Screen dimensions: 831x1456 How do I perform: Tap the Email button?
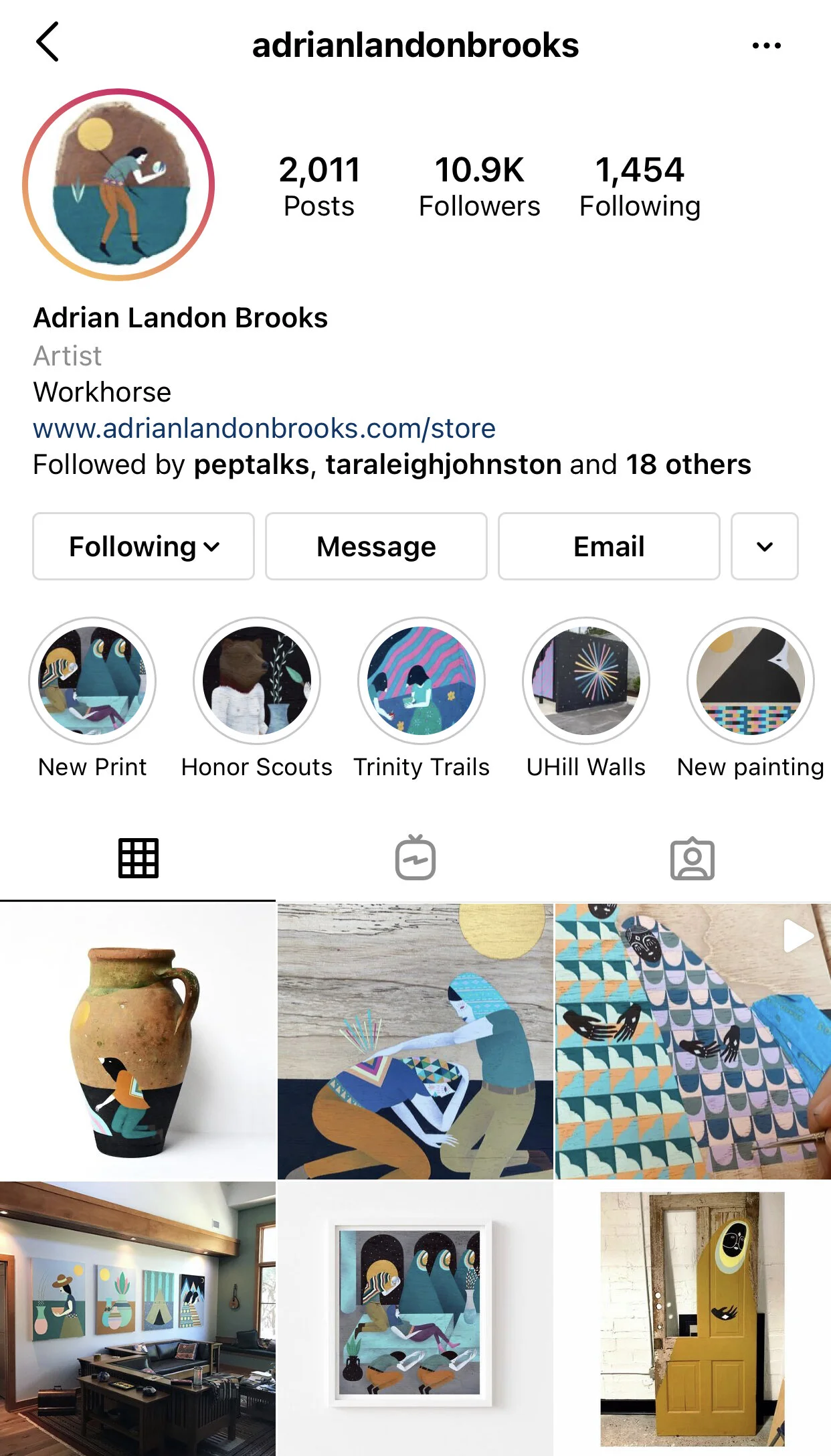[x=609, y=546]
